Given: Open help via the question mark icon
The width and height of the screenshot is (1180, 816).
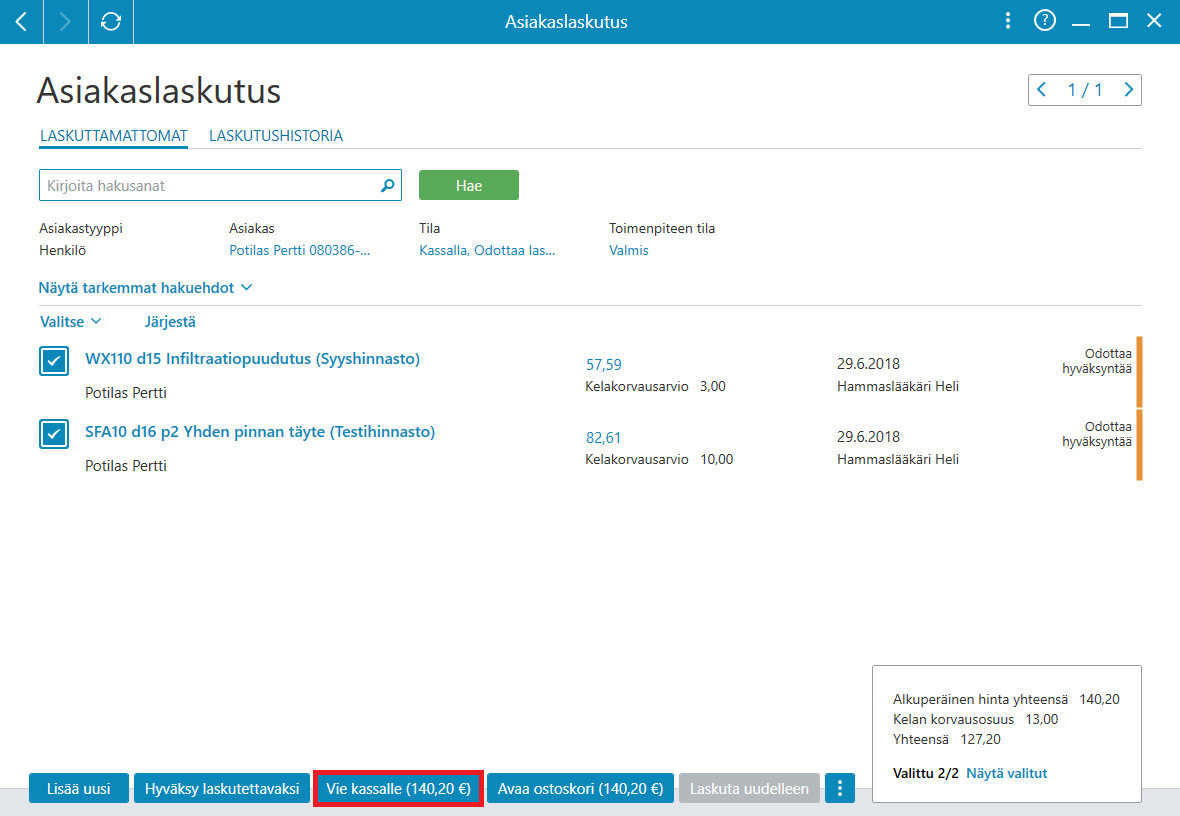Looking at the screenshot, I should 1045,21.
